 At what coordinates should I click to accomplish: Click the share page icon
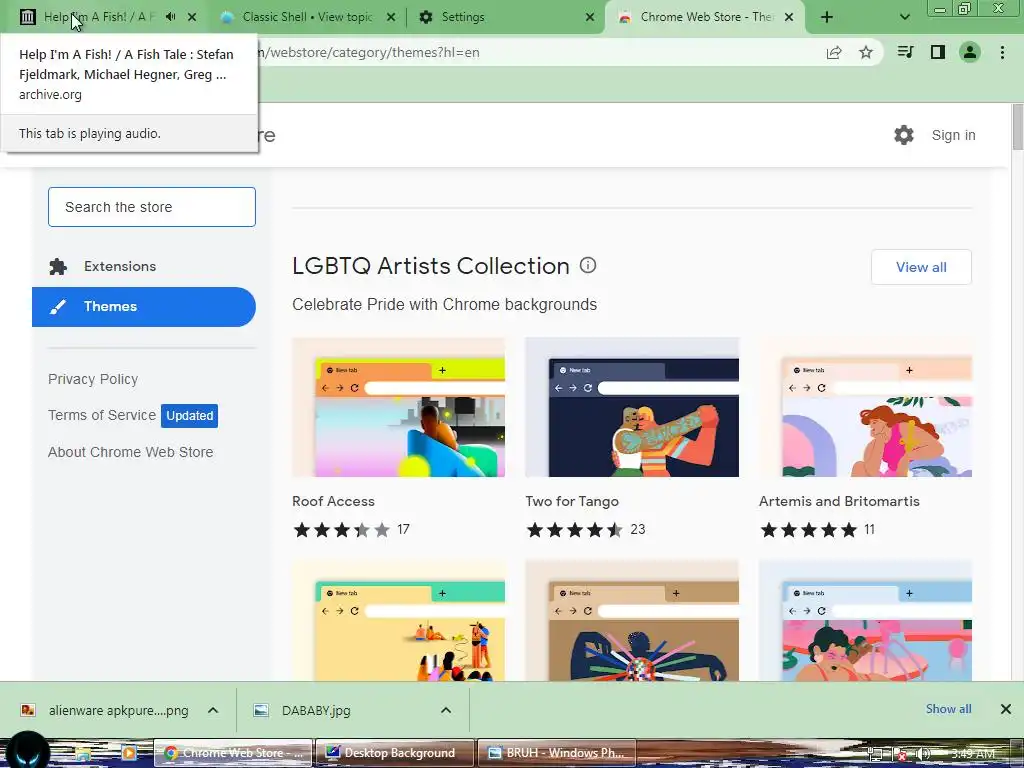(834, 52)
